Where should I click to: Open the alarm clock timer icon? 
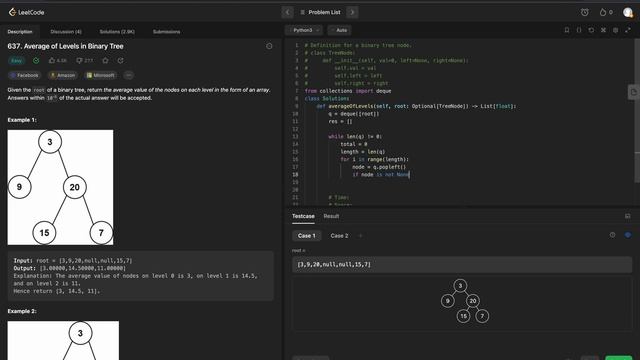tap(584, 12)
